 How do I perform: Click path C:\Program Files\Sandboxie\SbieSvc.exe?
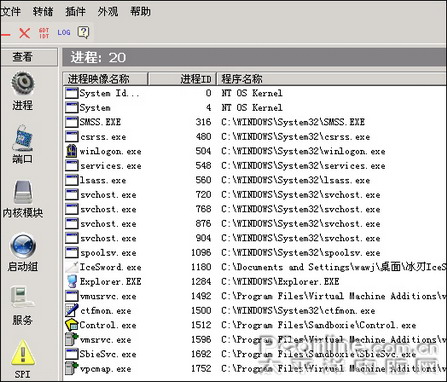pyautogui.click(x=318, y=354)
